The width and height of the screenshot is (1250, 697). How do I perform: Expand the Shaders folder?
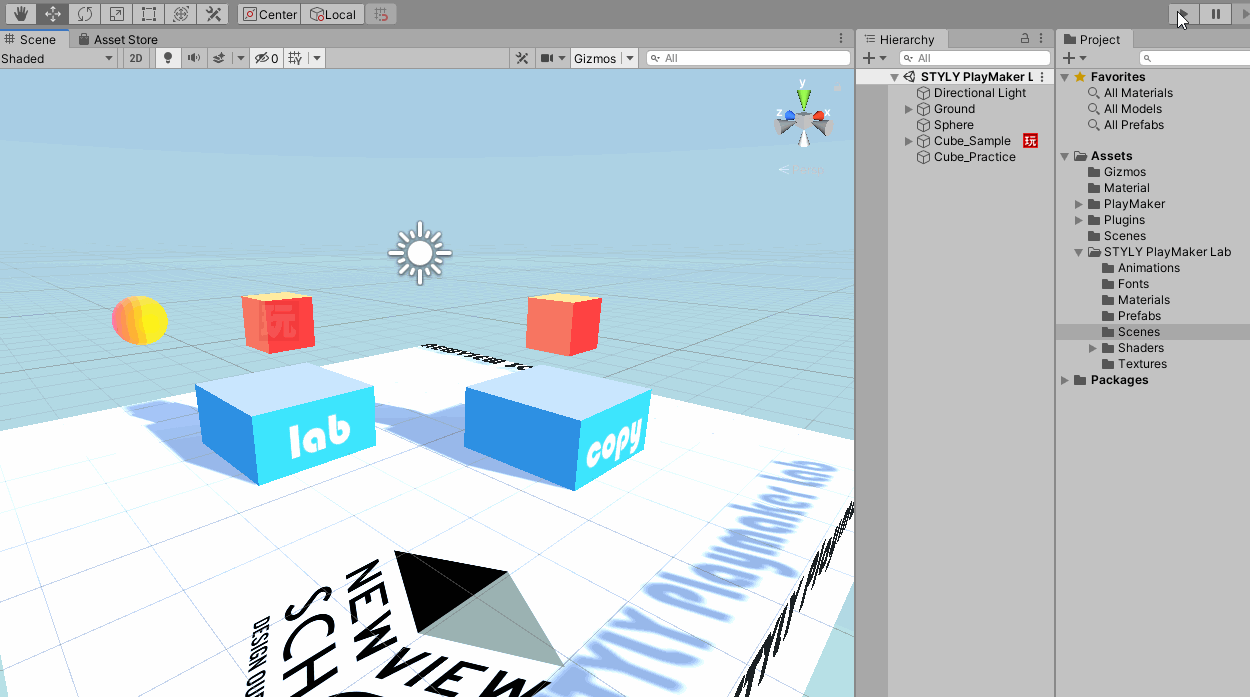1093,348
